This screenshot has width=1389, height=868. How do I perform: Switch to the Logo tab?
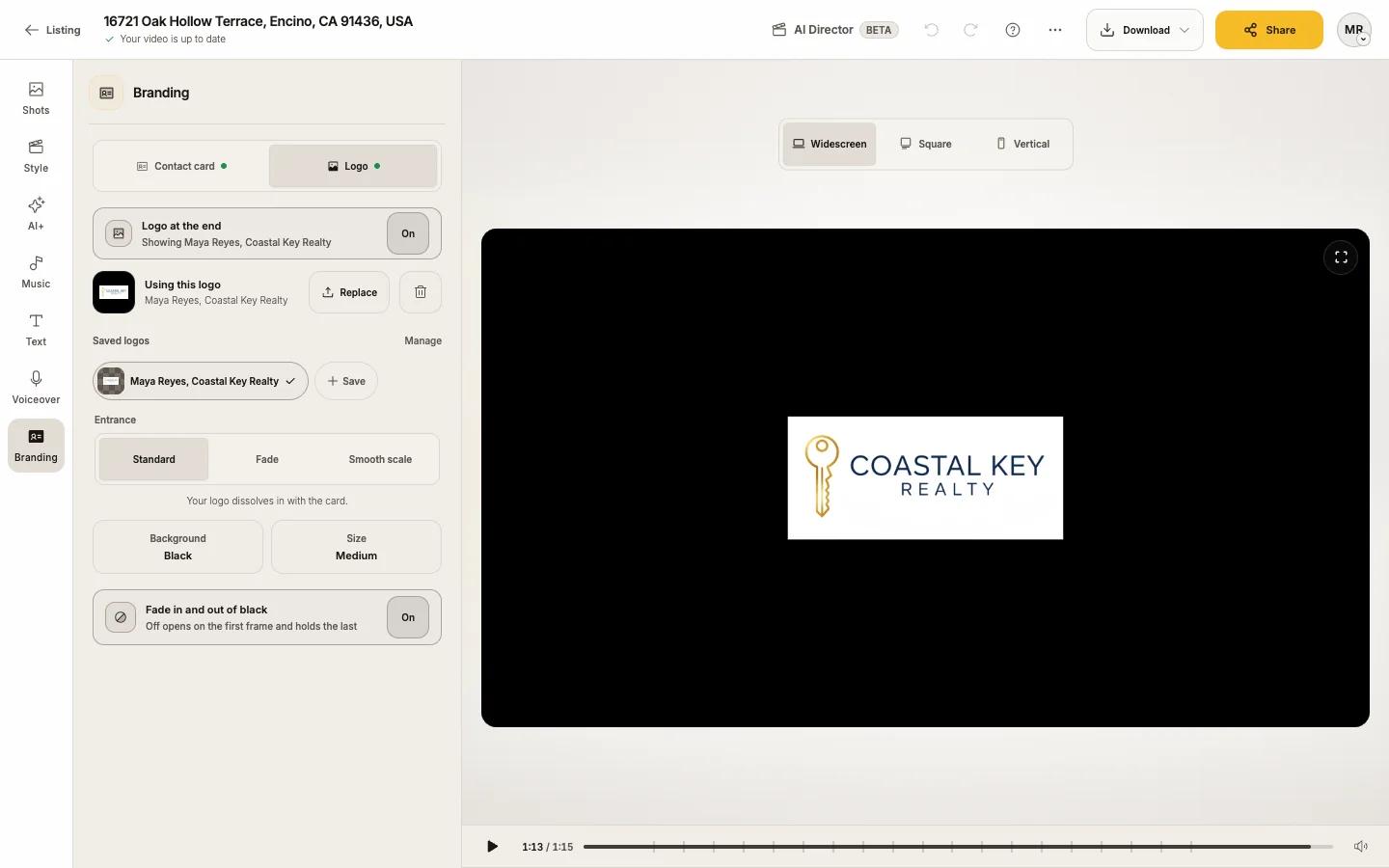pyautogui.click(x=353, y=166)
